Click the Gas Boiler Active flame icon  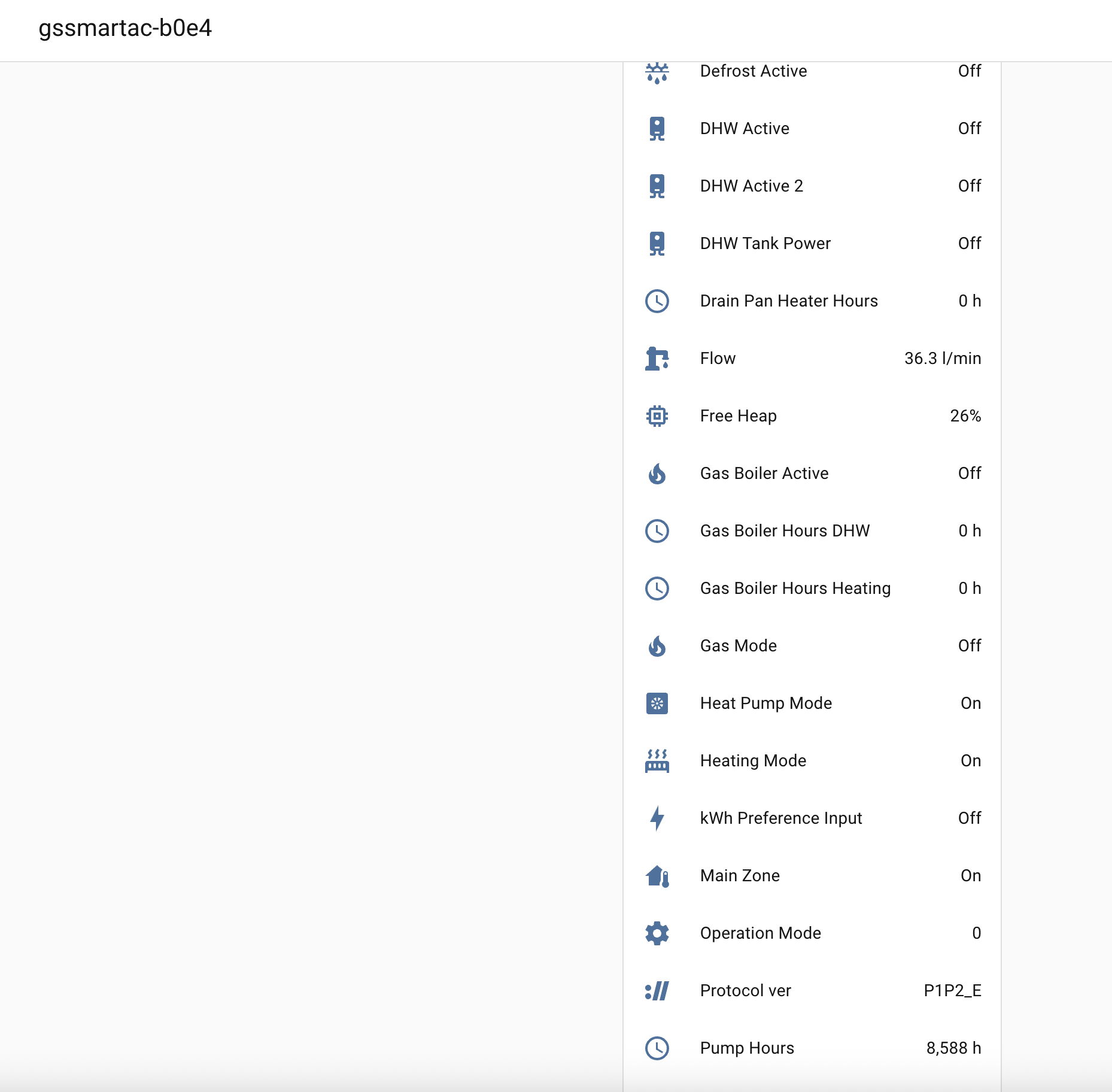(x=657, y=474)
